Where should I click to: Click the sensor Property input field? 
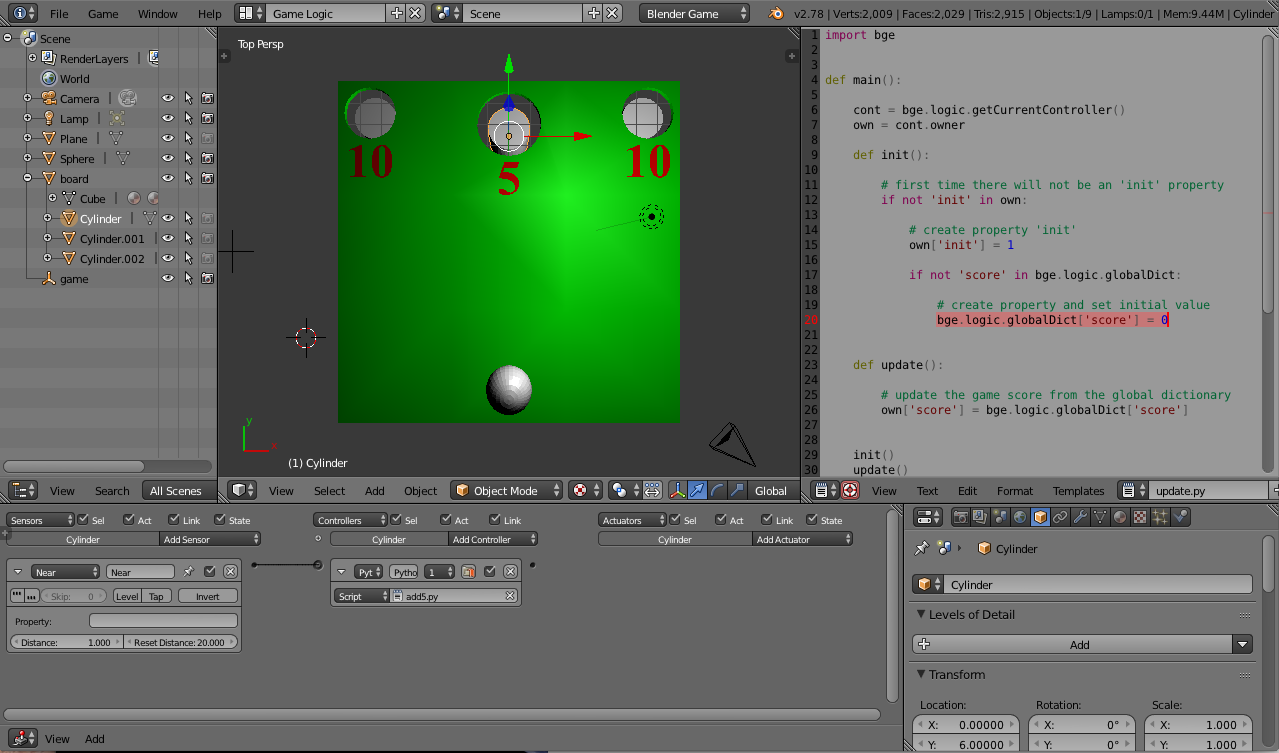pos(163,621)
